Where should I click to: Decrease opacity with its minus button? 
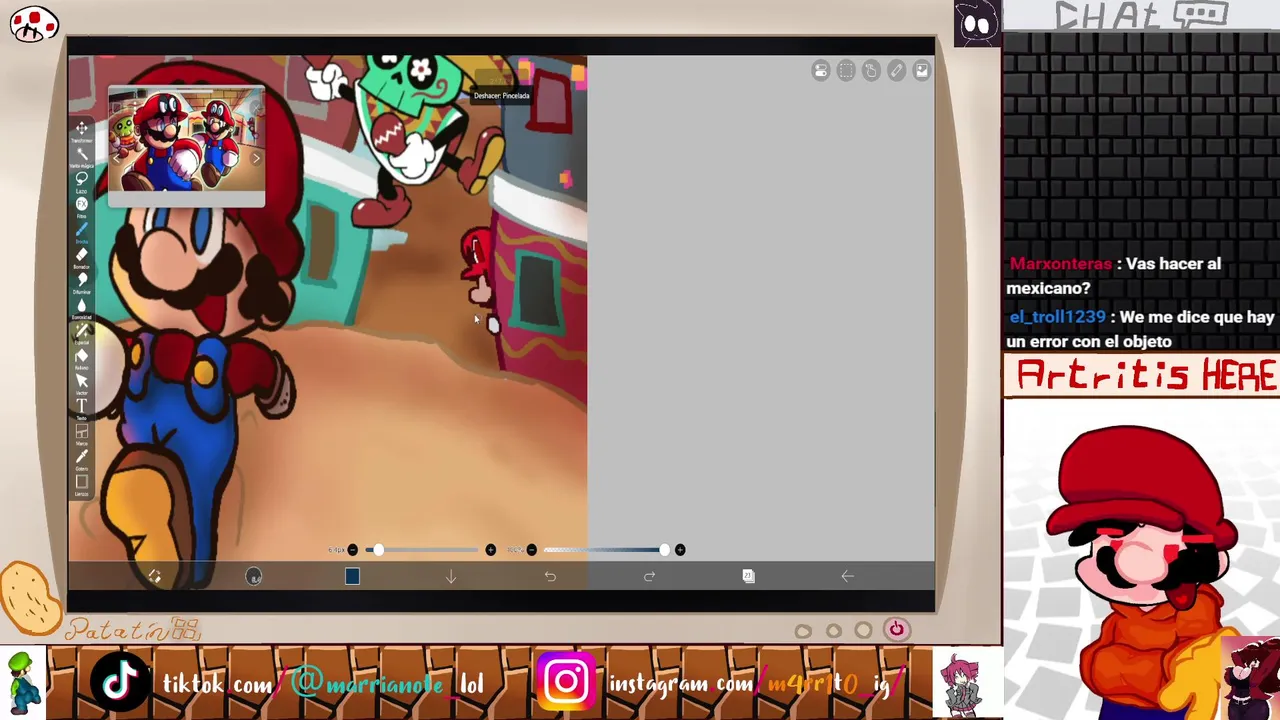[531, 550]
